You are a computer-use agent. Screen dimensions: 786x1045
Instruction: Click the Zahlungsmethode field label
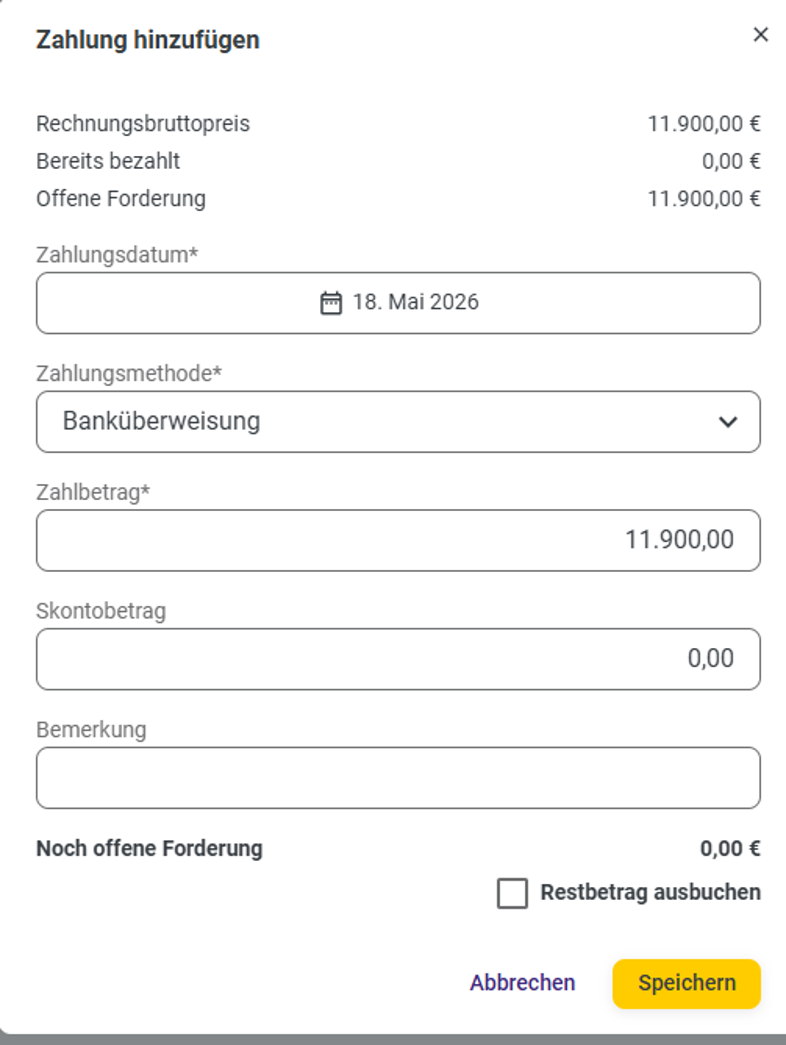tap(129, 374)
